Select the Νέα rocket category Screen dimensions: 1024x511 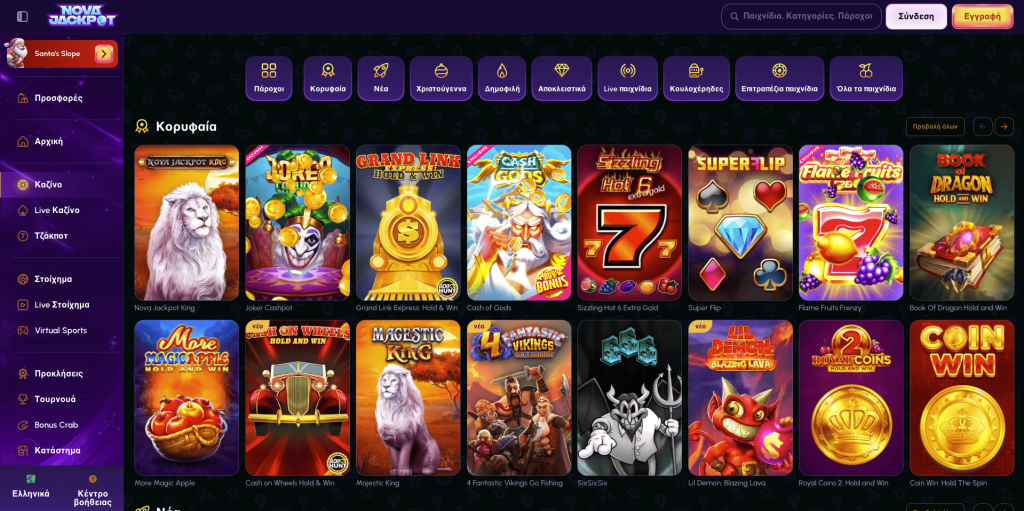(381, 78)
